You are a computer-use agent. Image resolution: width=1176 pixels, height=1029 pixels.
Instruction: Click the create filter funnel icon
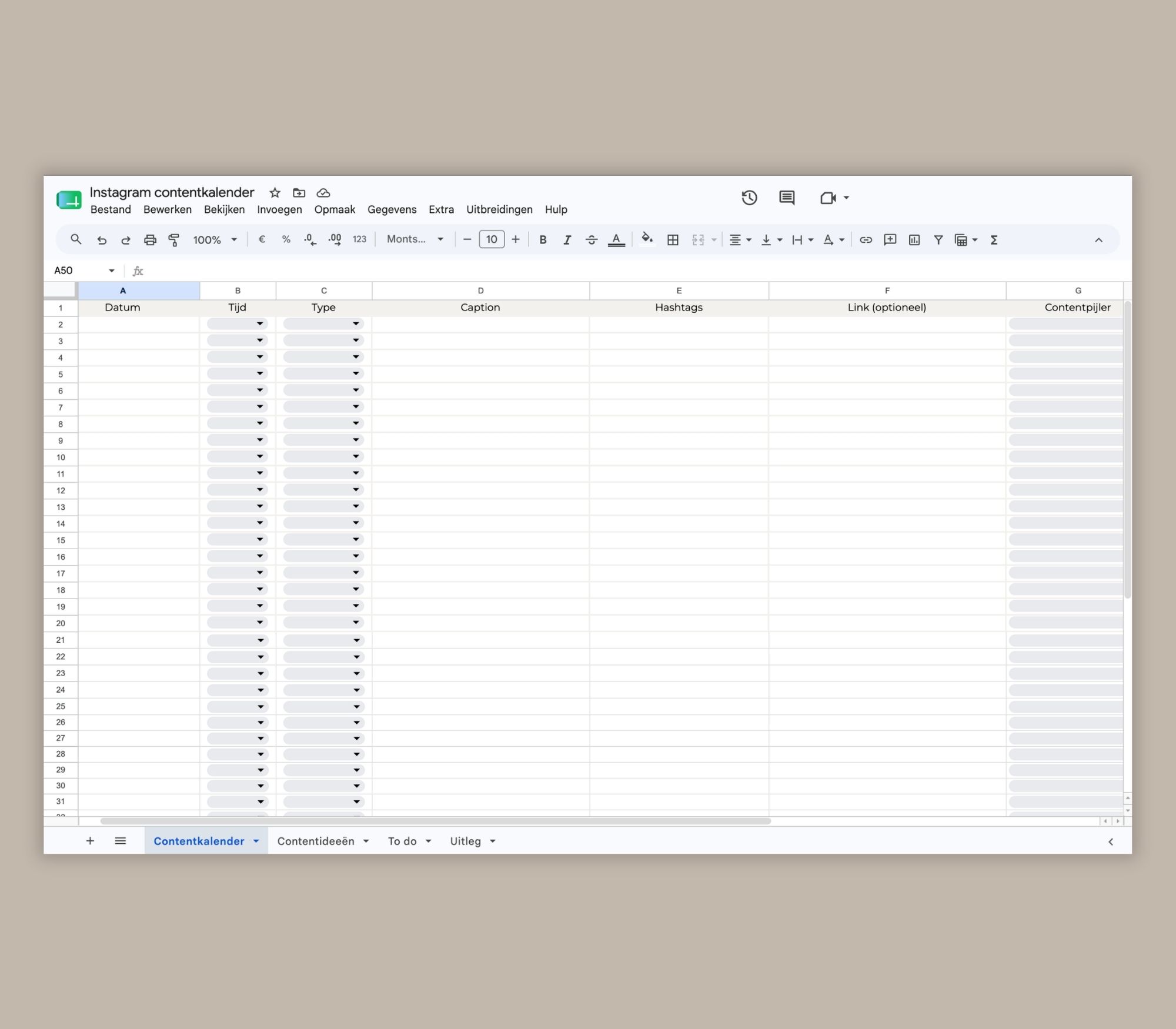[938, 240]
